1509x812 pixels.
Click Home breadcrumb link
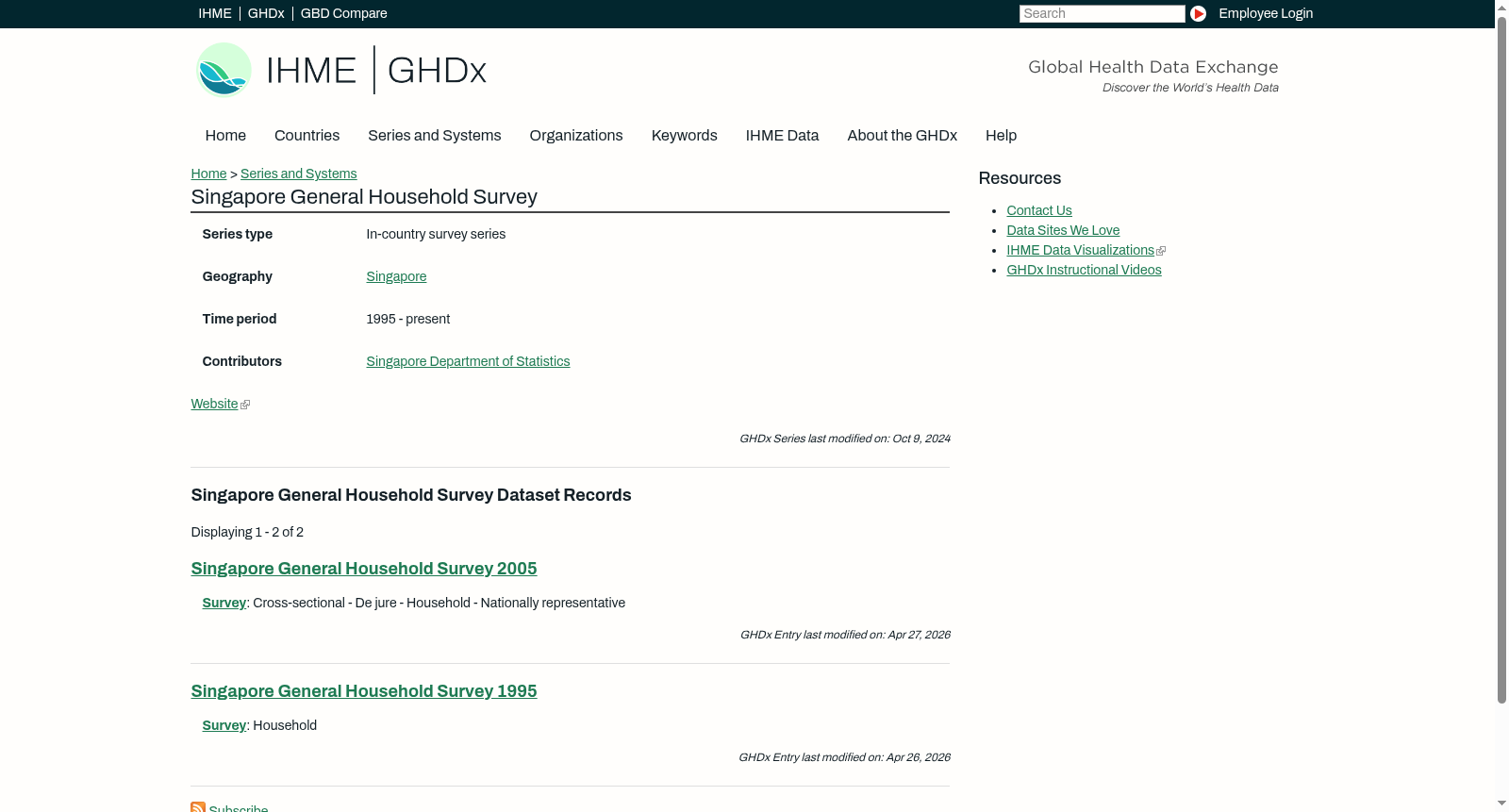[x=208, y=174]
